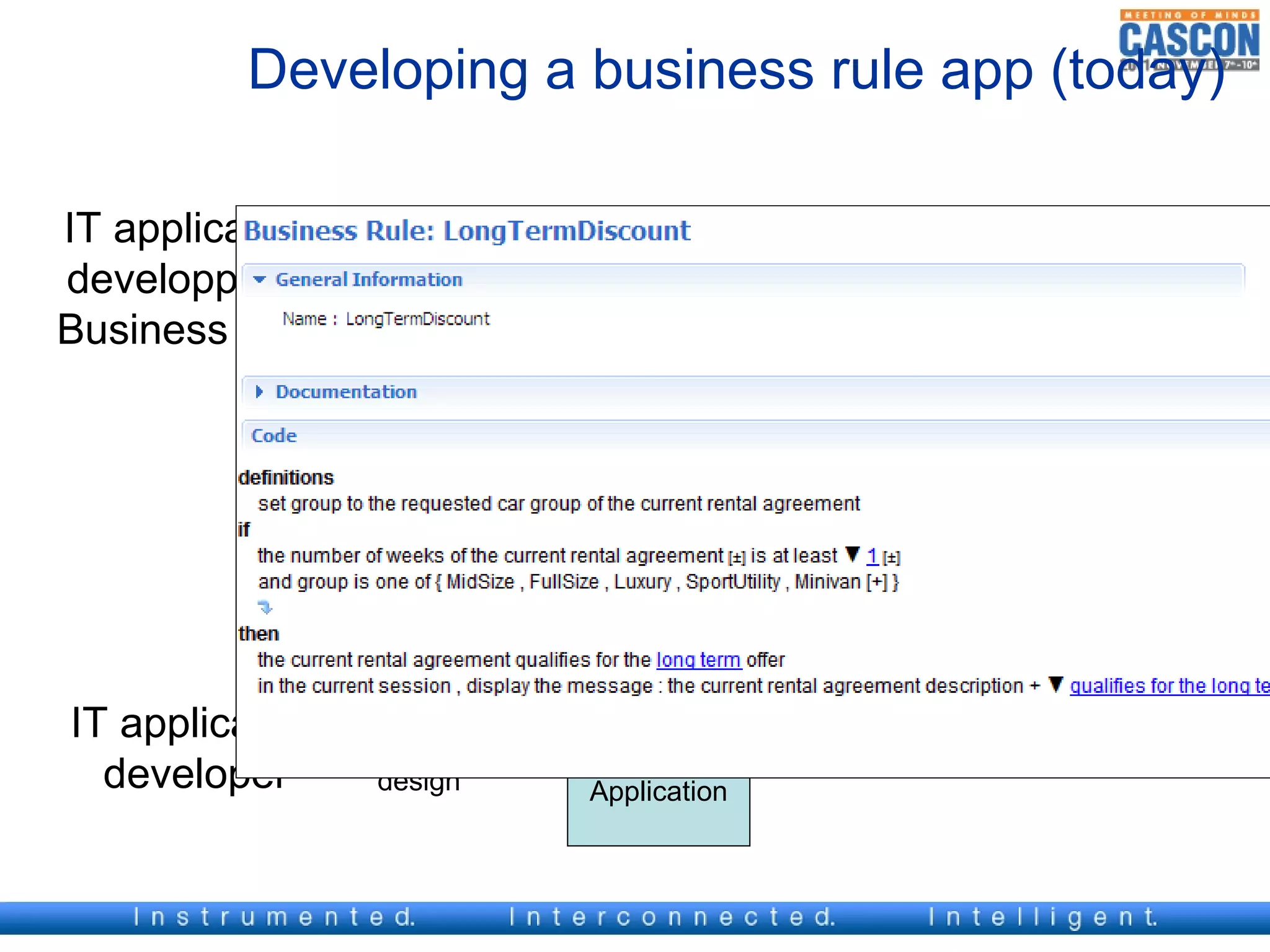Click the [±] marker after 'rental agreement'
The width and height of the screenshot is (1270, 952).
[x=737, y=558]
